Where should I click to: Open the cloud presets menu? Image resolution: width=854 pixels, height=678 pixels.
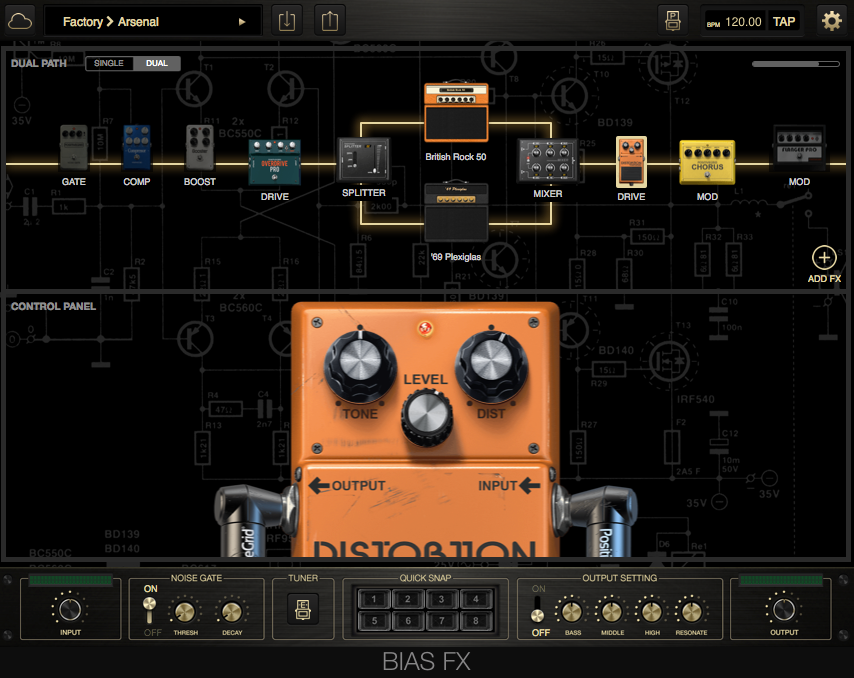20,20
